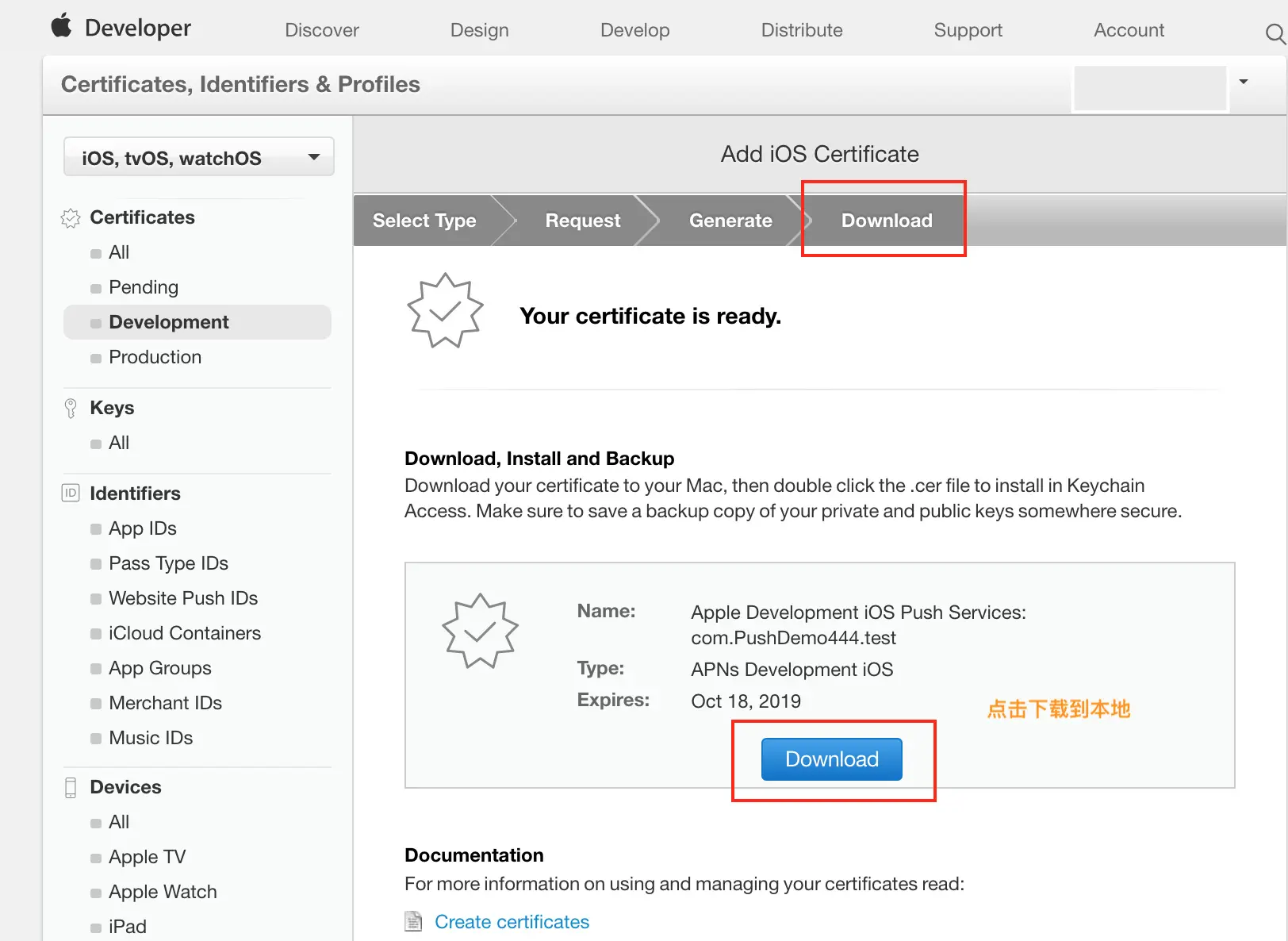Open the Design menu
This screenshot has width=1288, height=941.
pos(480,30)
